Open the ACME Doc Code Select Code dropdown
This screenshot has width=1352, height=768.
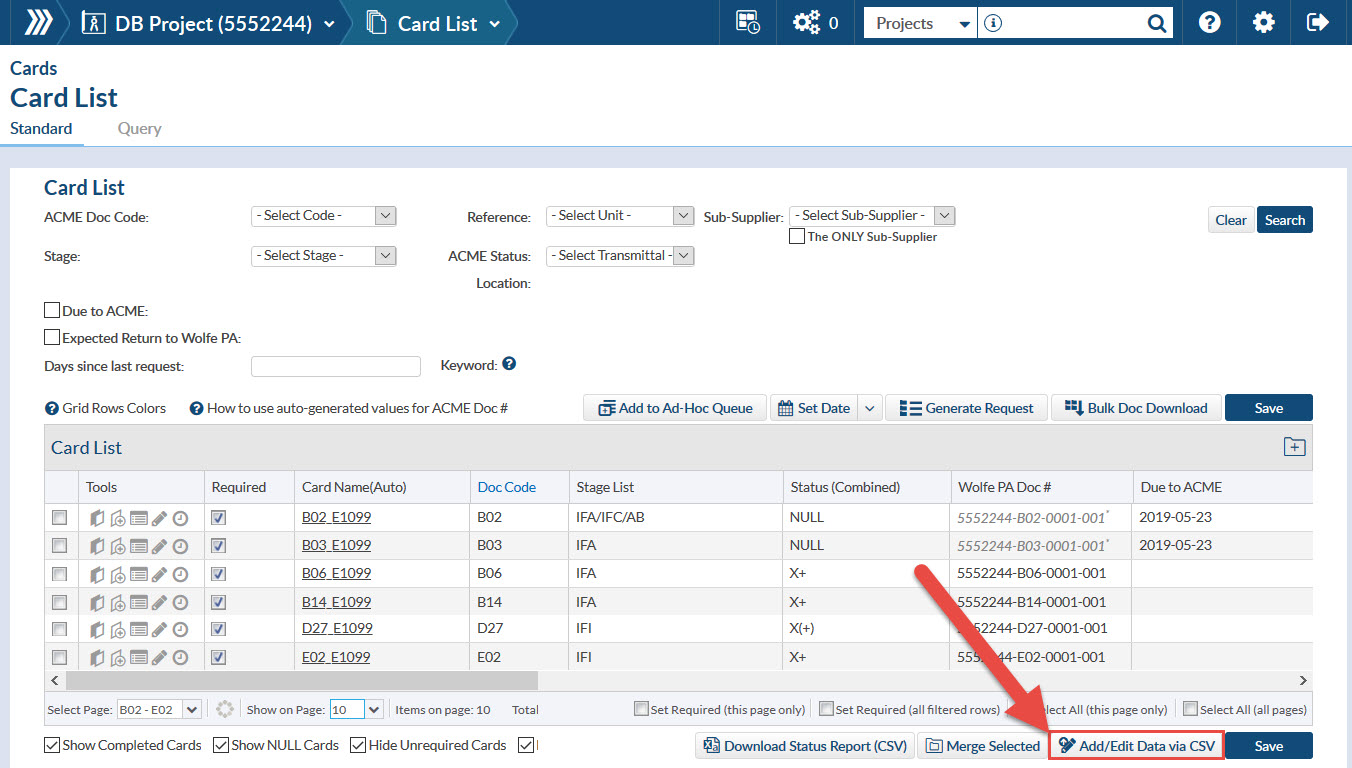[324, 216]
